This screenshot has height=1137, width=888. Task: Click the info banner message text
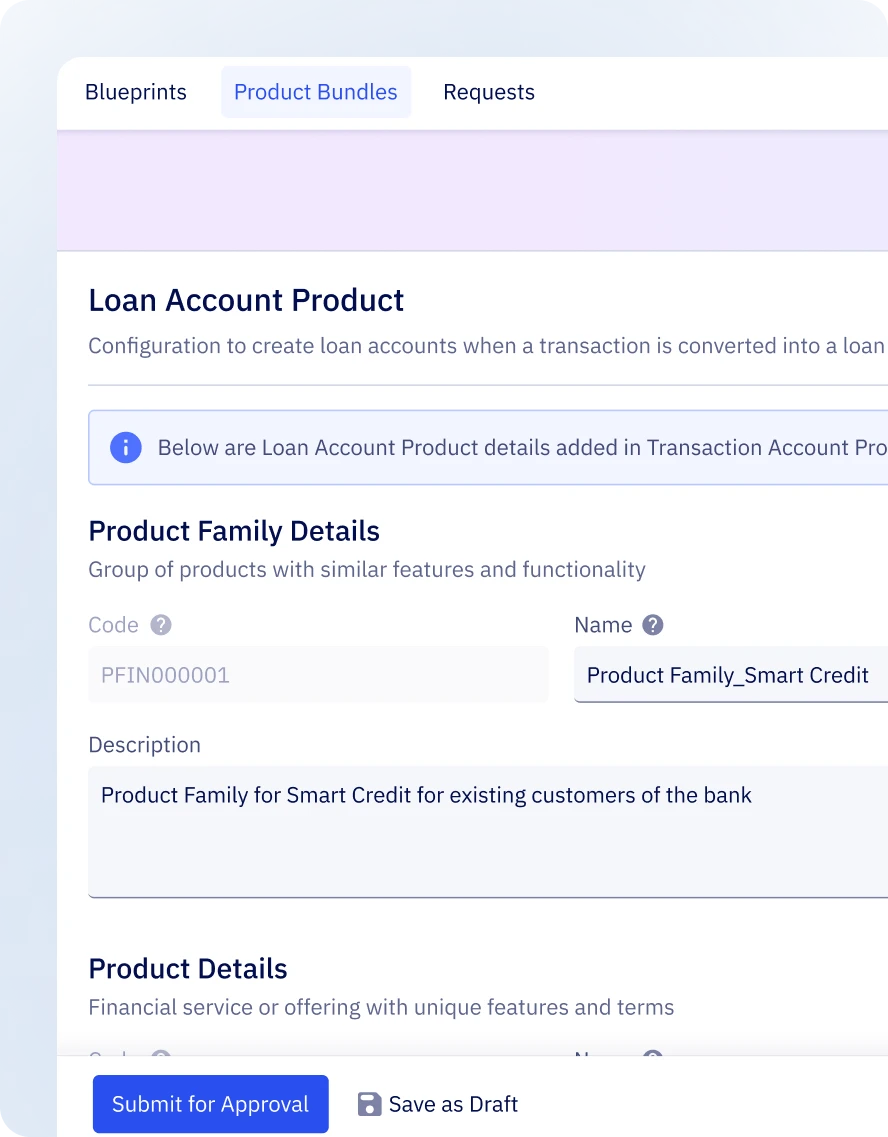(520, 447)
